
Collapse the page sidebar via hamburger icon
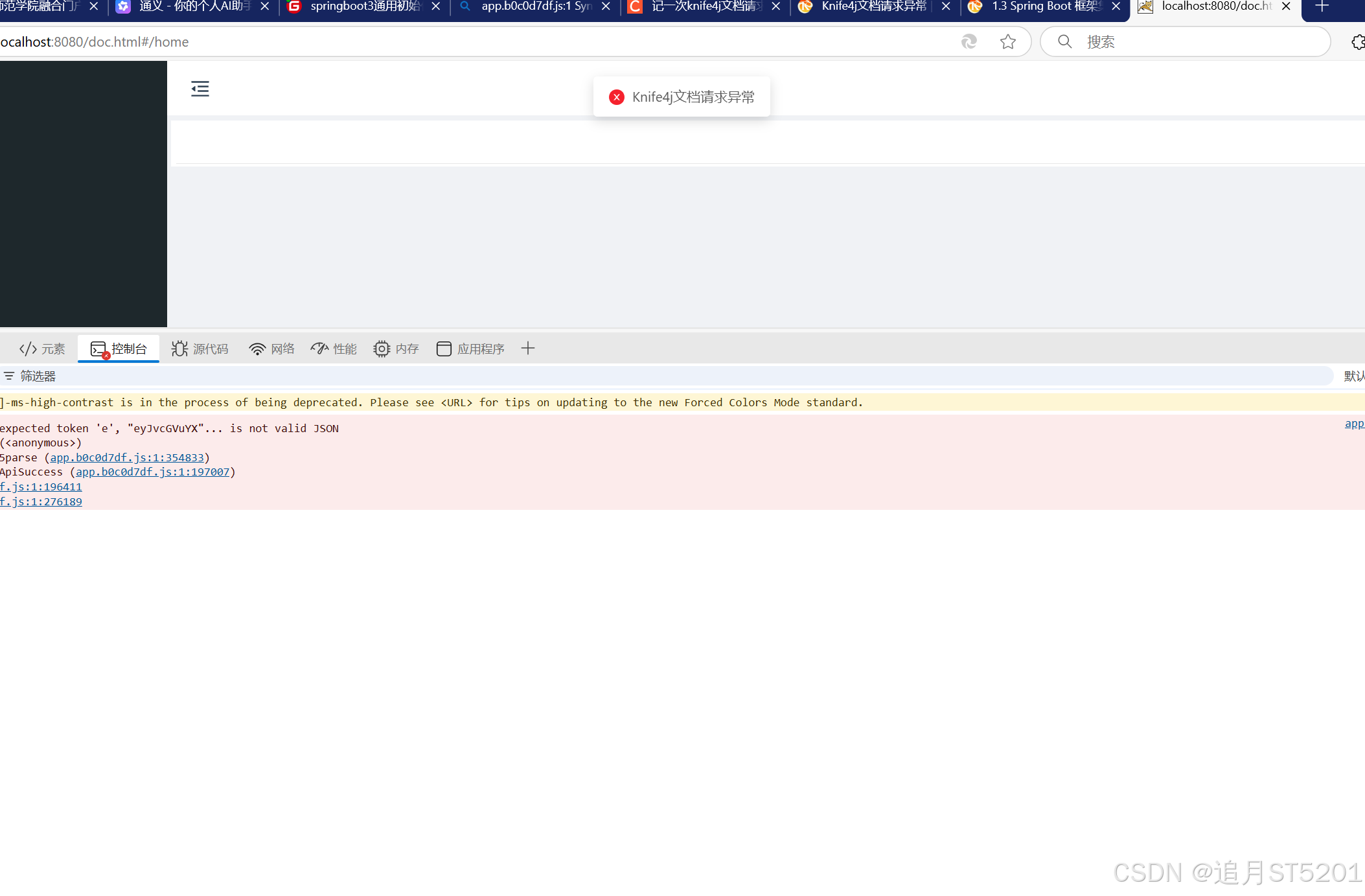click(200, 89)
